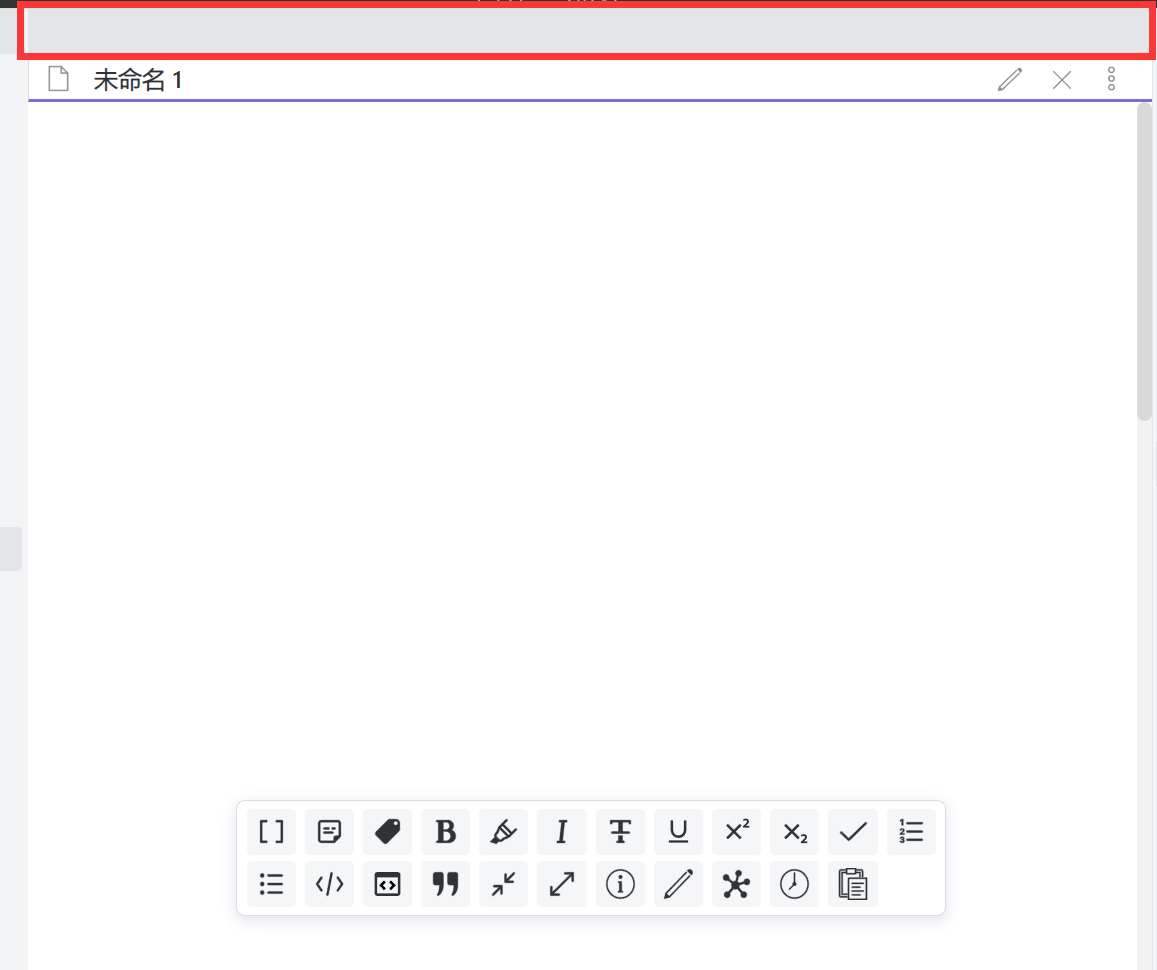
Task: Apply strikethrough formatting
Action: pos(620,831)
